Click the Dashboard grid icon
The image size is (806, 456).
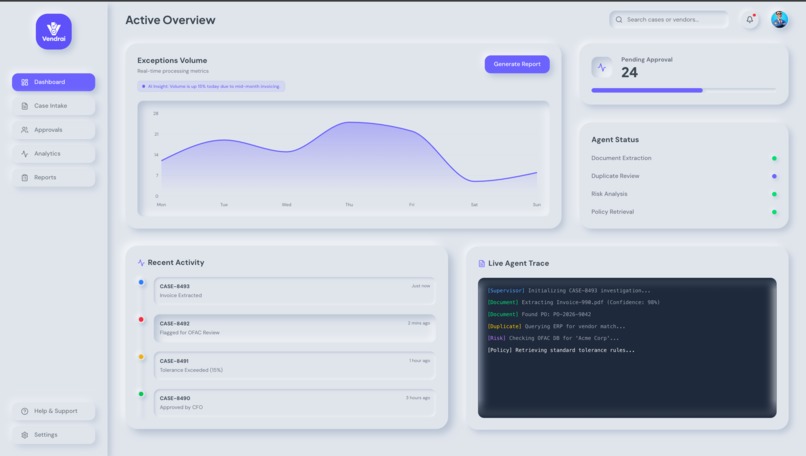point(25,82)
